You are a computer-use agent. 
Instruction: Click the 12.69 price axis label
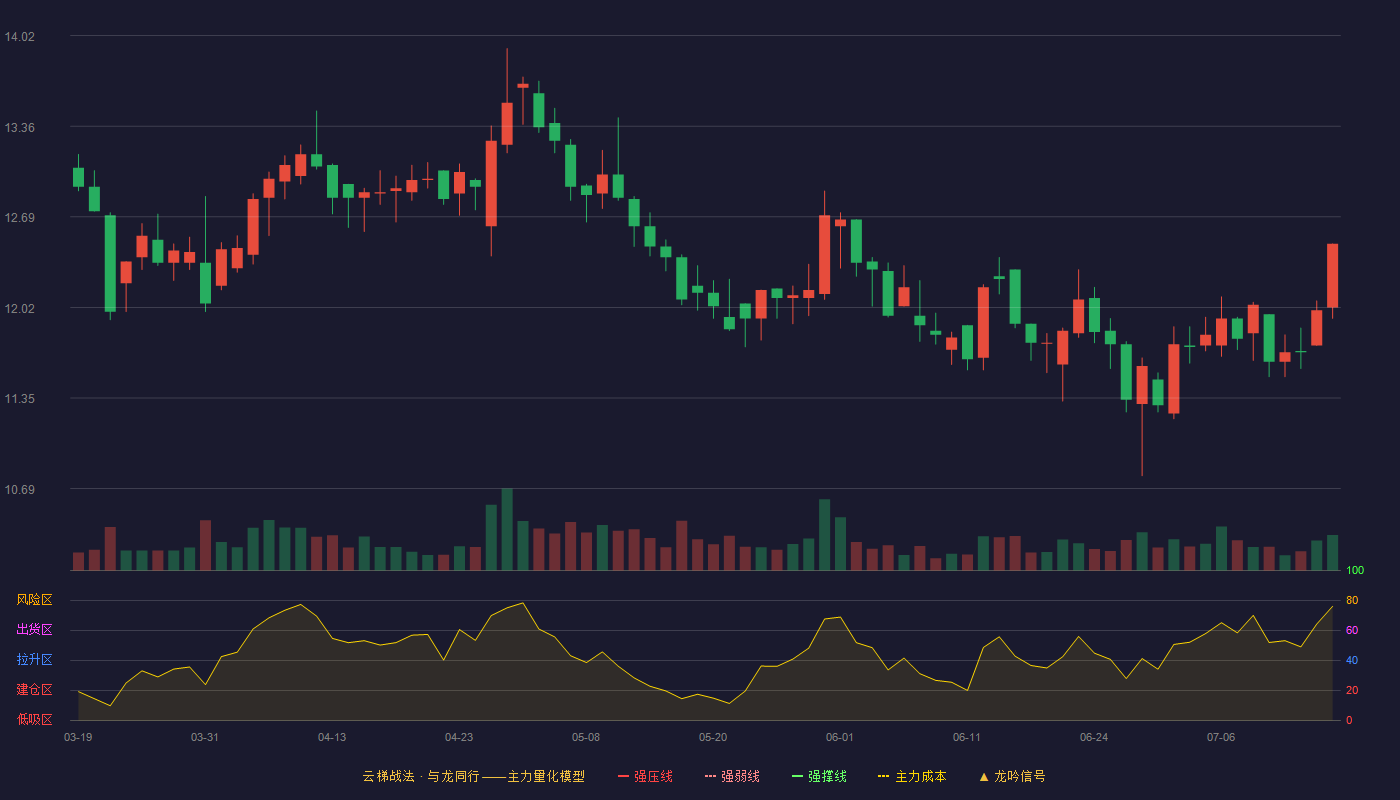point(19,218)
